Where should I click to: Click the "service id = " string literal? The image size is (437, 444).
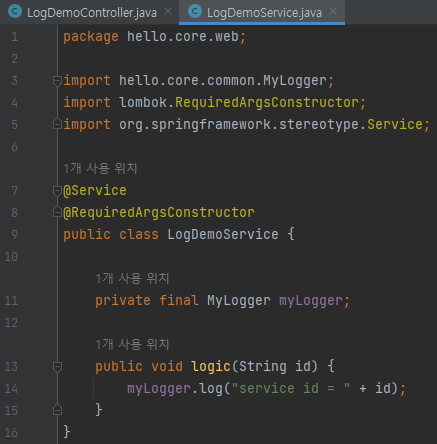pos(291,389)
